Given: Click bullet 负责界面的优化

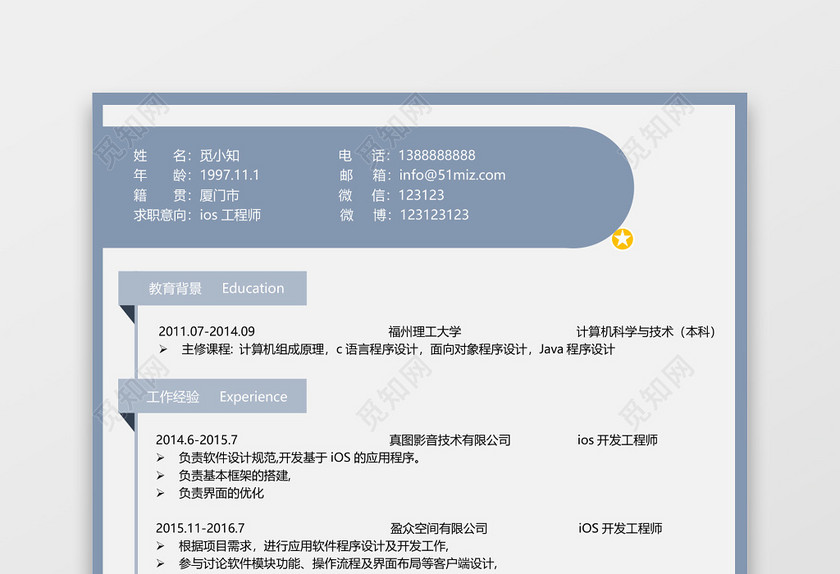Looking at the screenshot, I should (221, 493).
